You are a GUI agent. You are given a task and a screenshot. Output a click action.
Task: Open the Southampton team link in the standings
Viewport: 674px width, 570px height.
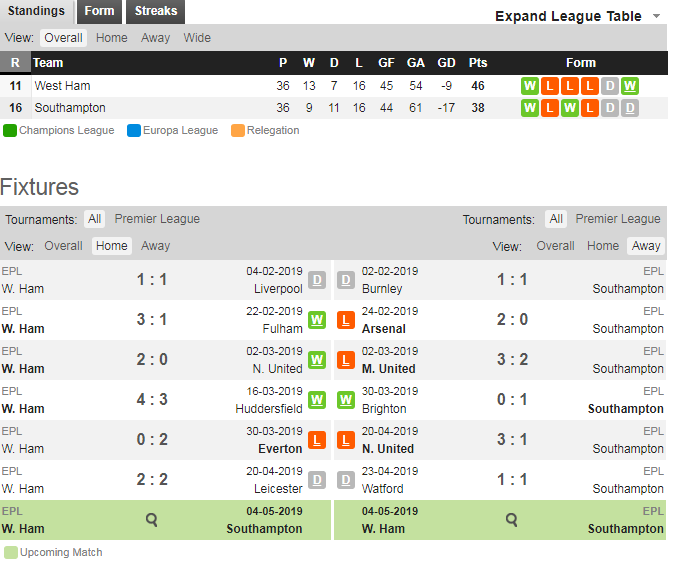point(70,108)
